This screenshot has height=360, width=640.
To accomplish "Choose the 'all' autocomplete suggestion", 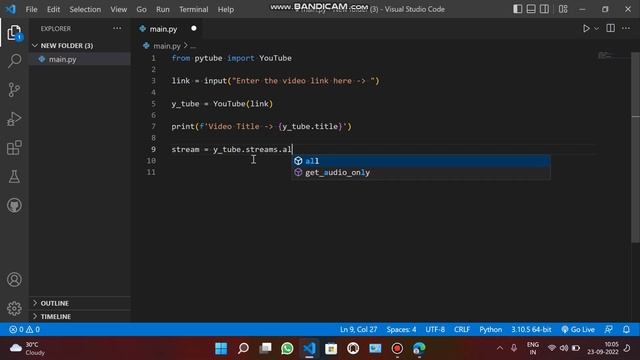I will pos(421,161).
